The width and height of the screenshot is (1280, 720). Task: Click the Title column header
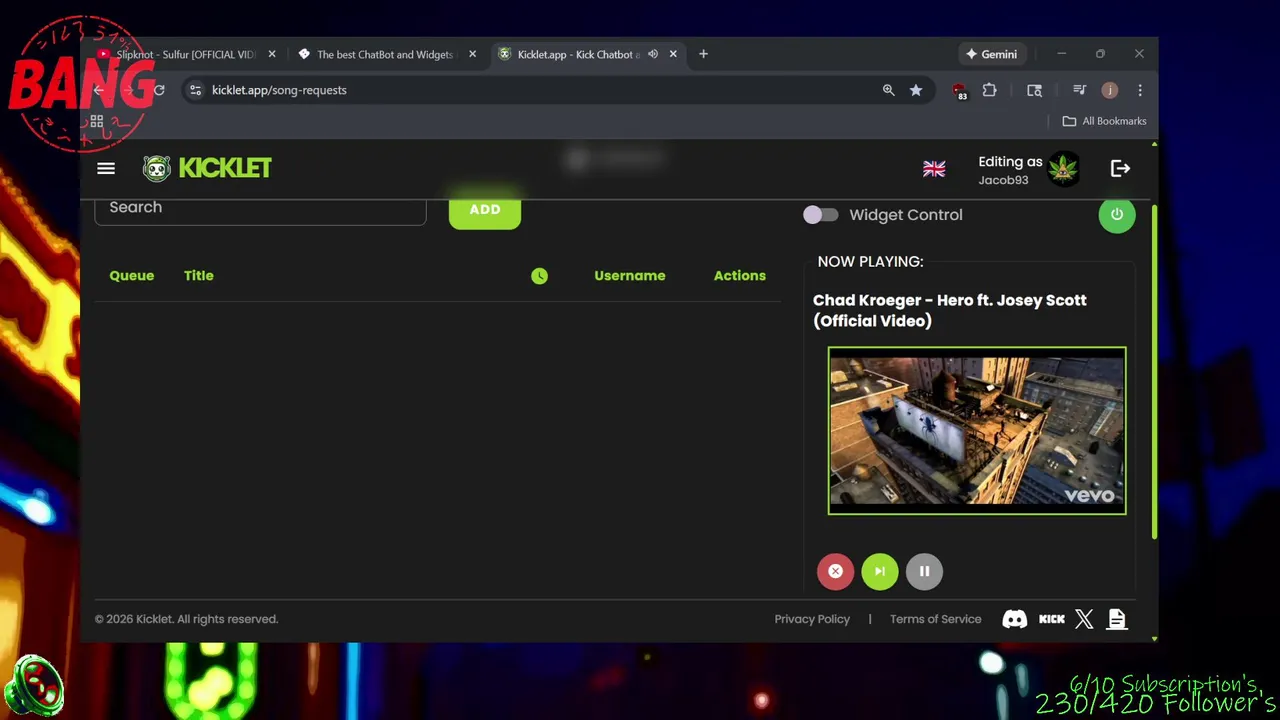pos(199,276)
